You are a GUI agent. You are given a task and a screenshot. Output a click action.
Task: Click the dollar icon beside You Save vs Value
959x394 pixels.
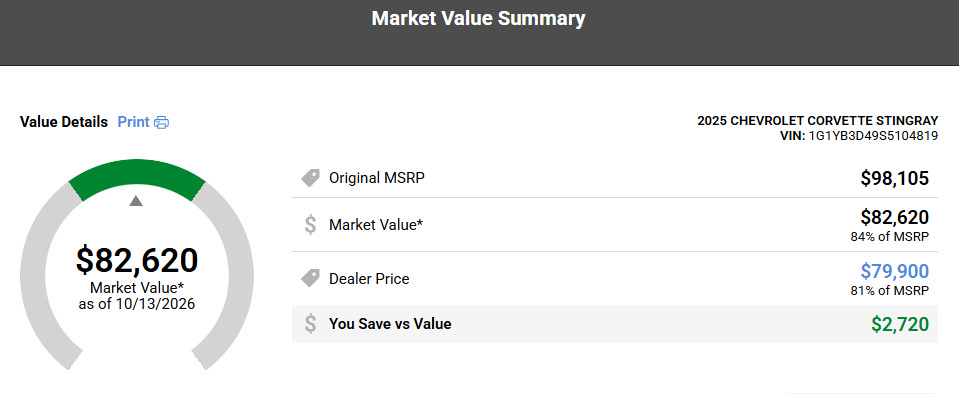click(311, 324)
